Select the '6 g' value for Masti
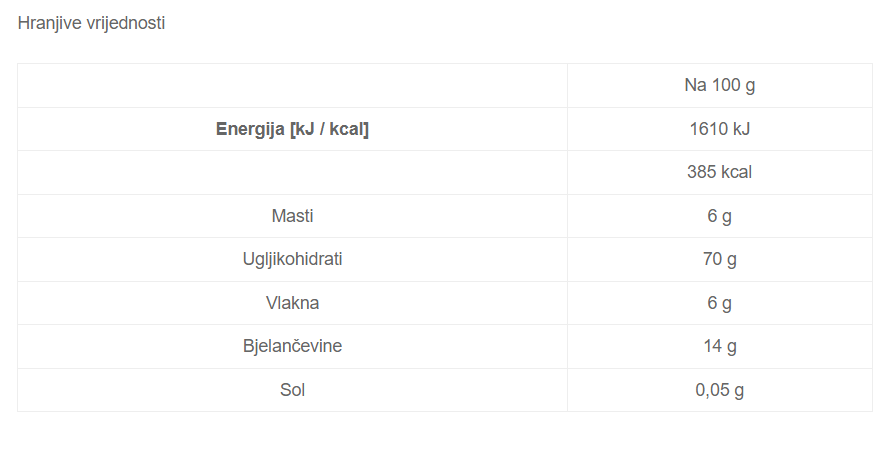Screen dimensions: 885x452 click(x=719, y=216)
